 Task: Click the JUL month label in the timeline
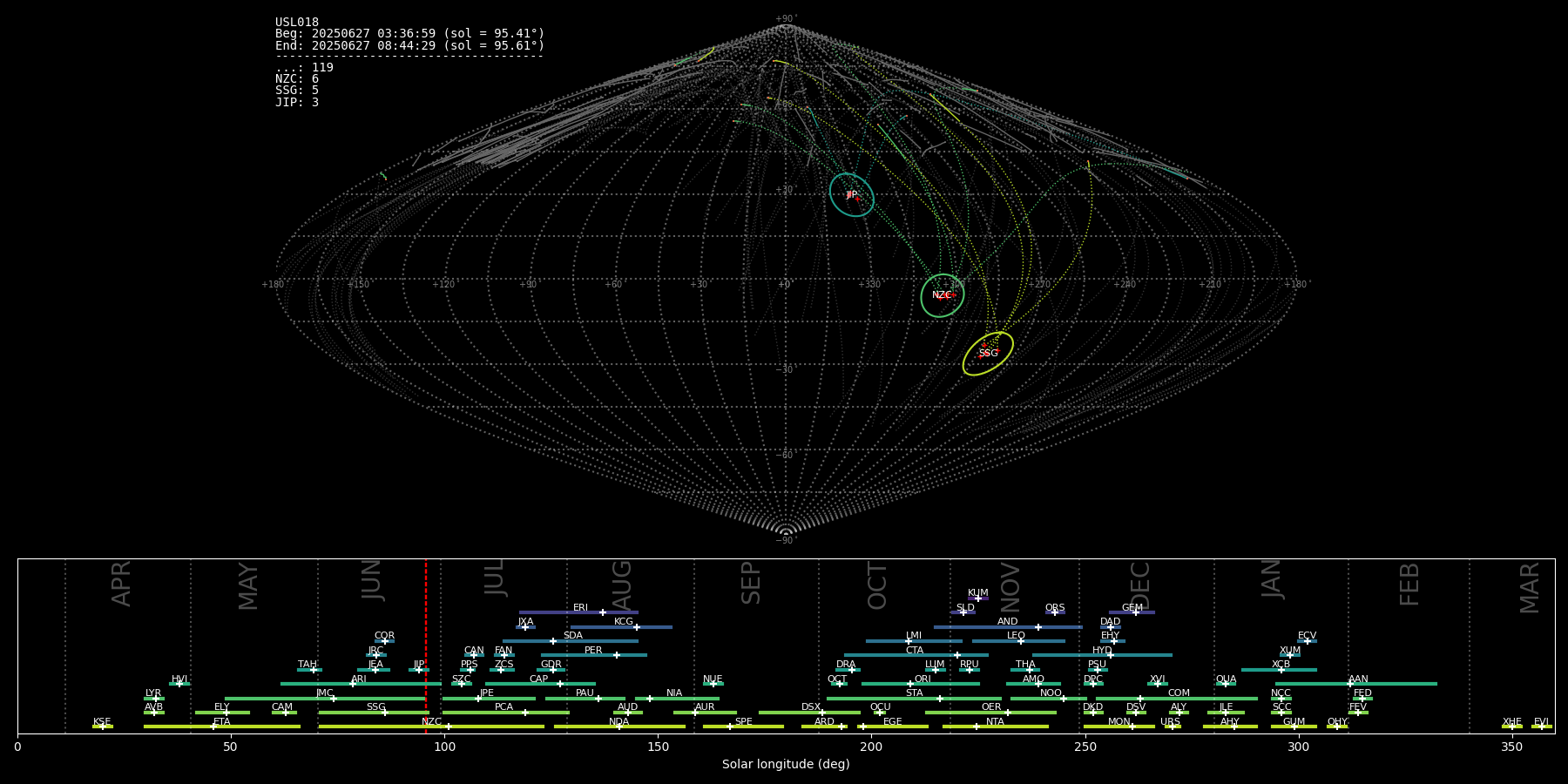495,578
